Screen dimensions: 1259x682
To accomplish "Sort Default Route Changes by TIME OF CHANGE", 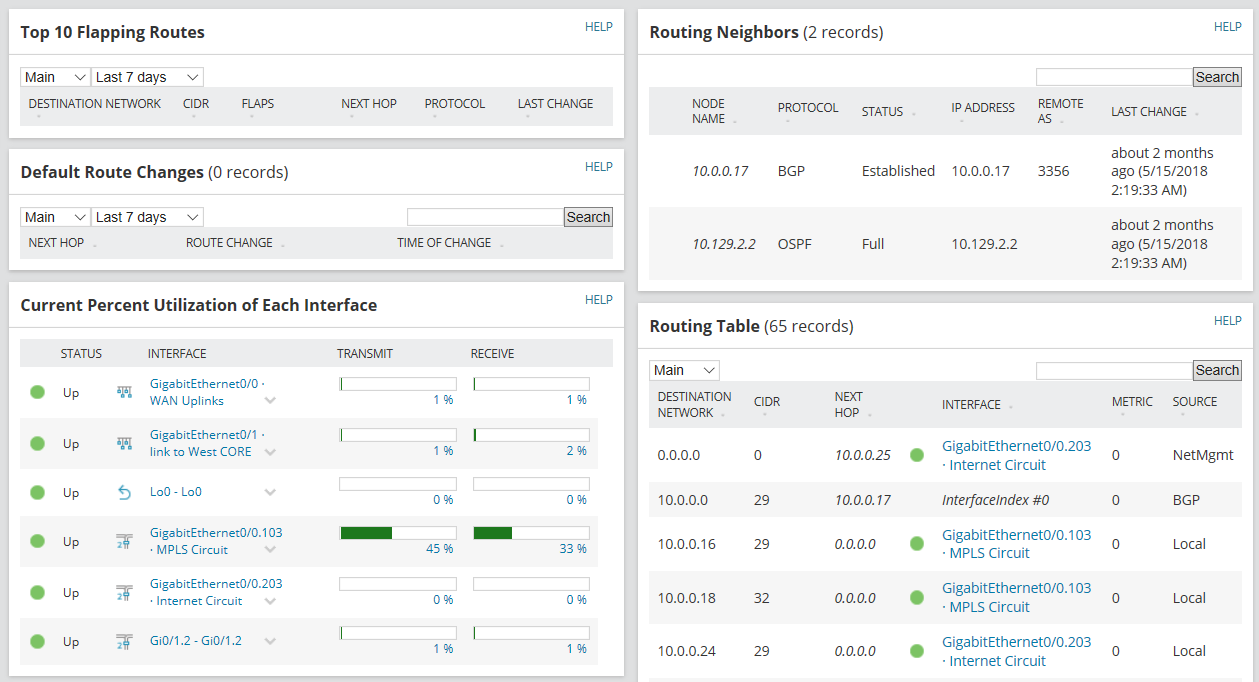I will 444,243.
